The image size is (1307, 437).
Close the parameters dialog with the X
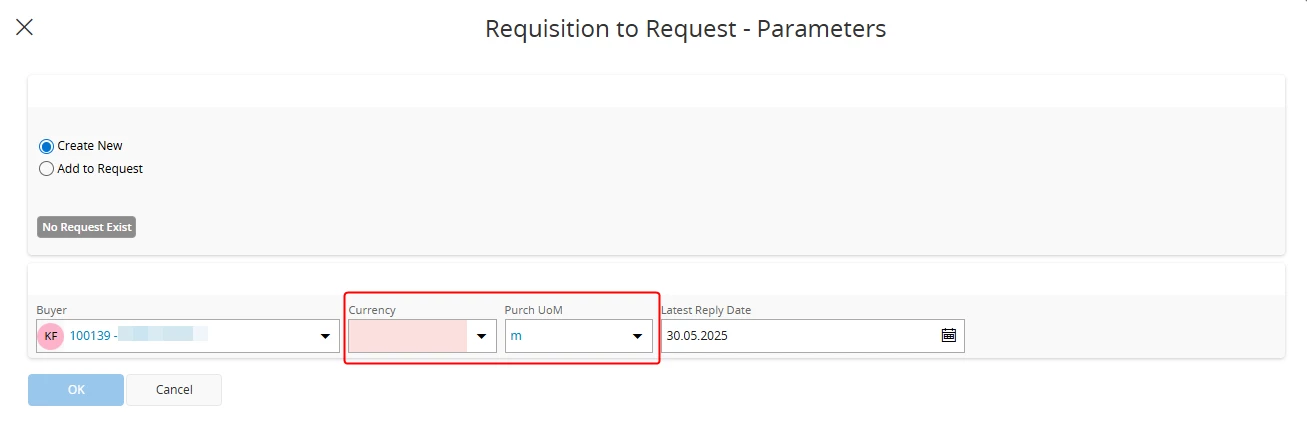coord(24,27)
